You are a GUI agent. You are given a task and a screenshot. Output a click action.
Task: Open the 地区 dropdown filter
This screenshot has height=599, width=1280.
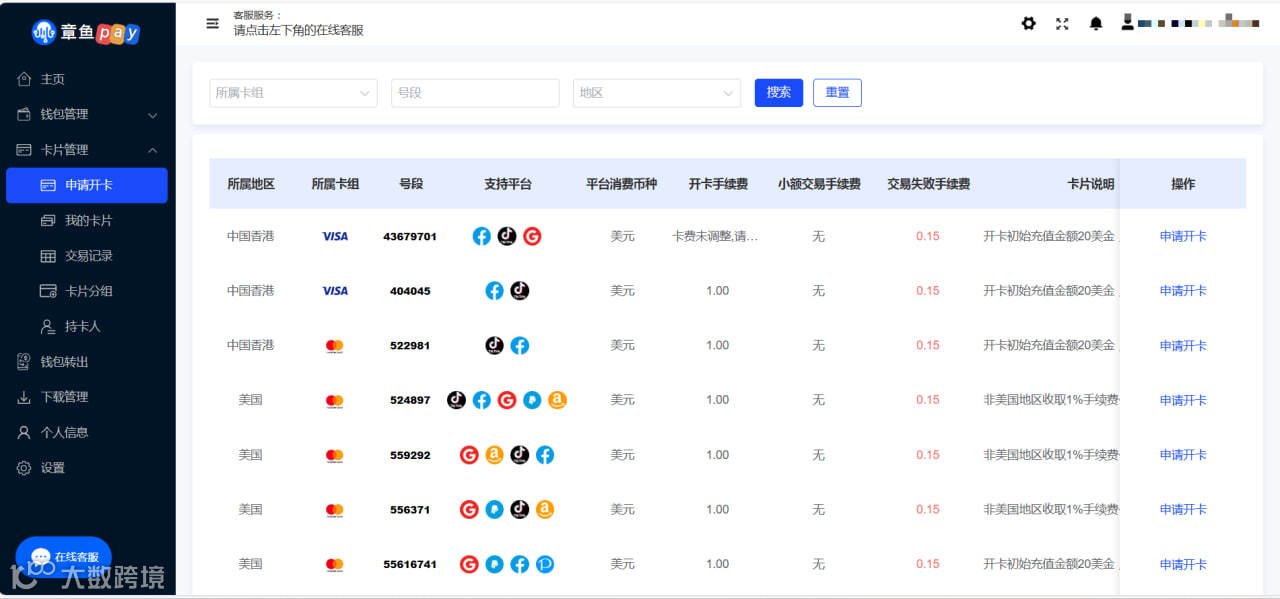657,93
